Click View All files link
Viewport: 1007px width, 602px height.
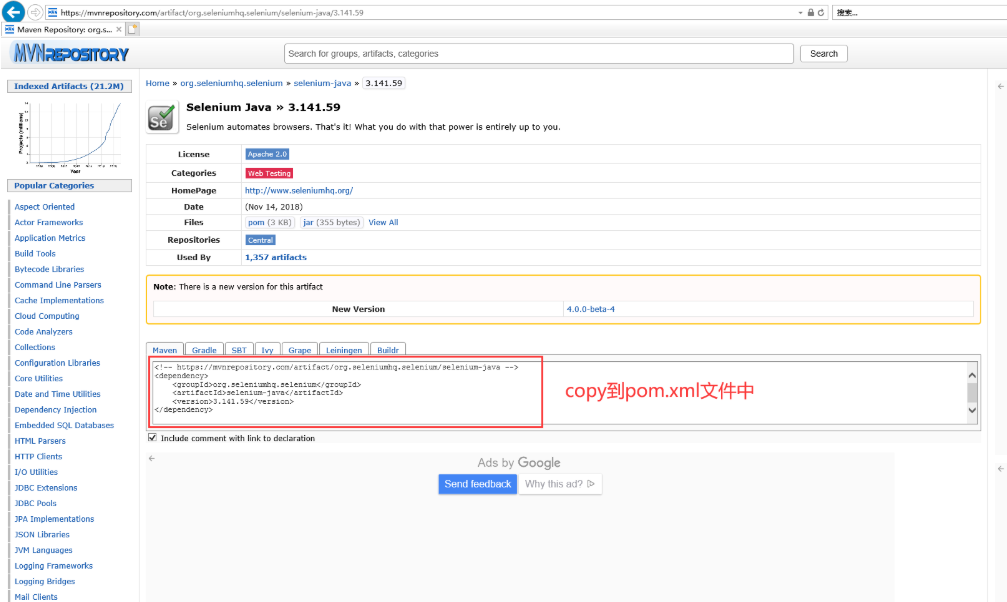[383, 222]
